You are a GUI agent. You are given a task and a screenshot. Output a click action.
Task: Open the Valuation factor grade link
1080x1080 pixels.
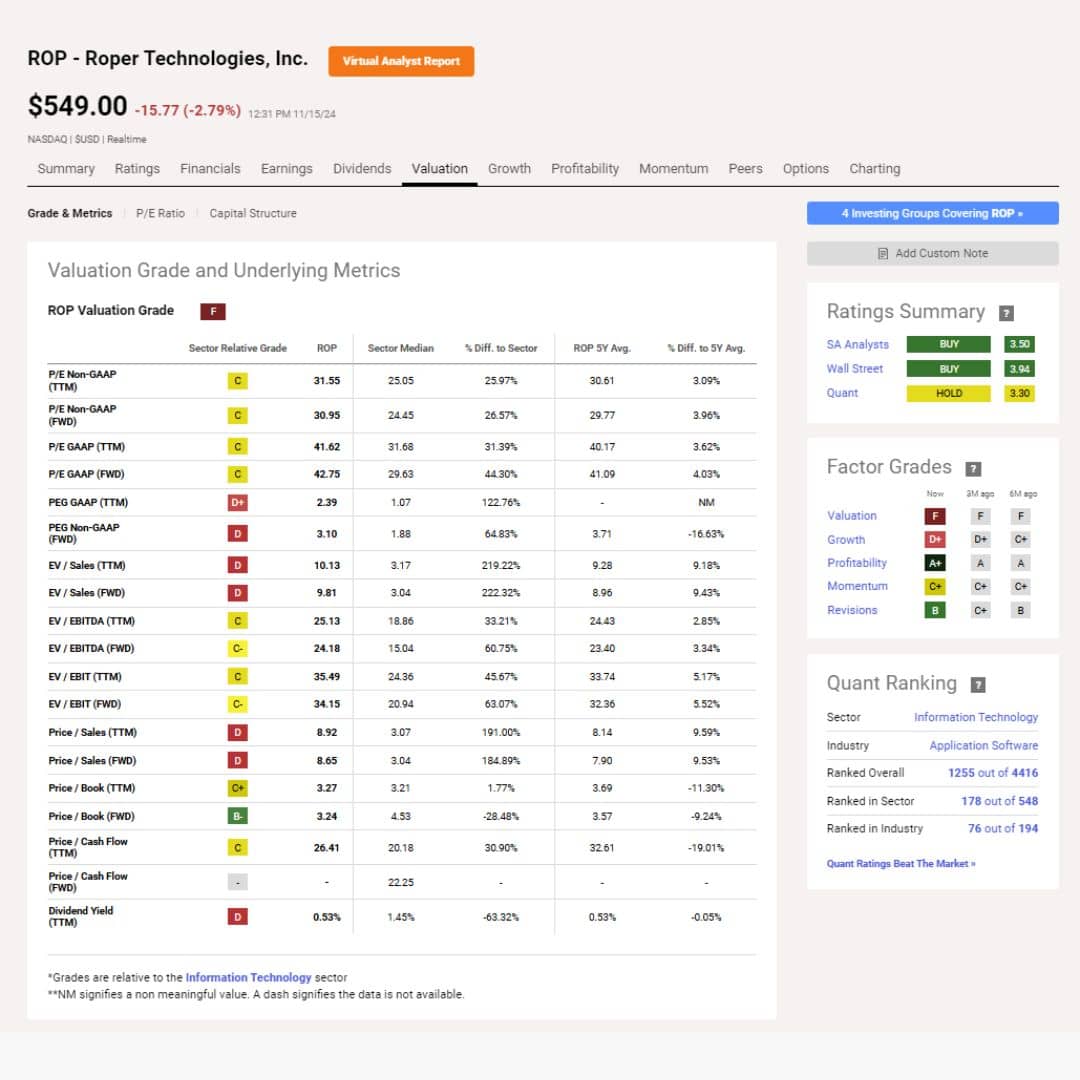pos(852,516)
